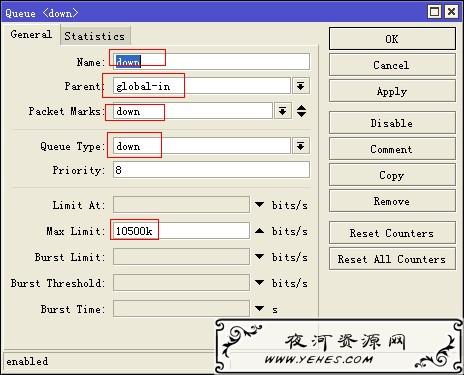Viewport: 464px width, 375px height.
Task: Open the Packet Marks dropdown
Action: (282, 111)
